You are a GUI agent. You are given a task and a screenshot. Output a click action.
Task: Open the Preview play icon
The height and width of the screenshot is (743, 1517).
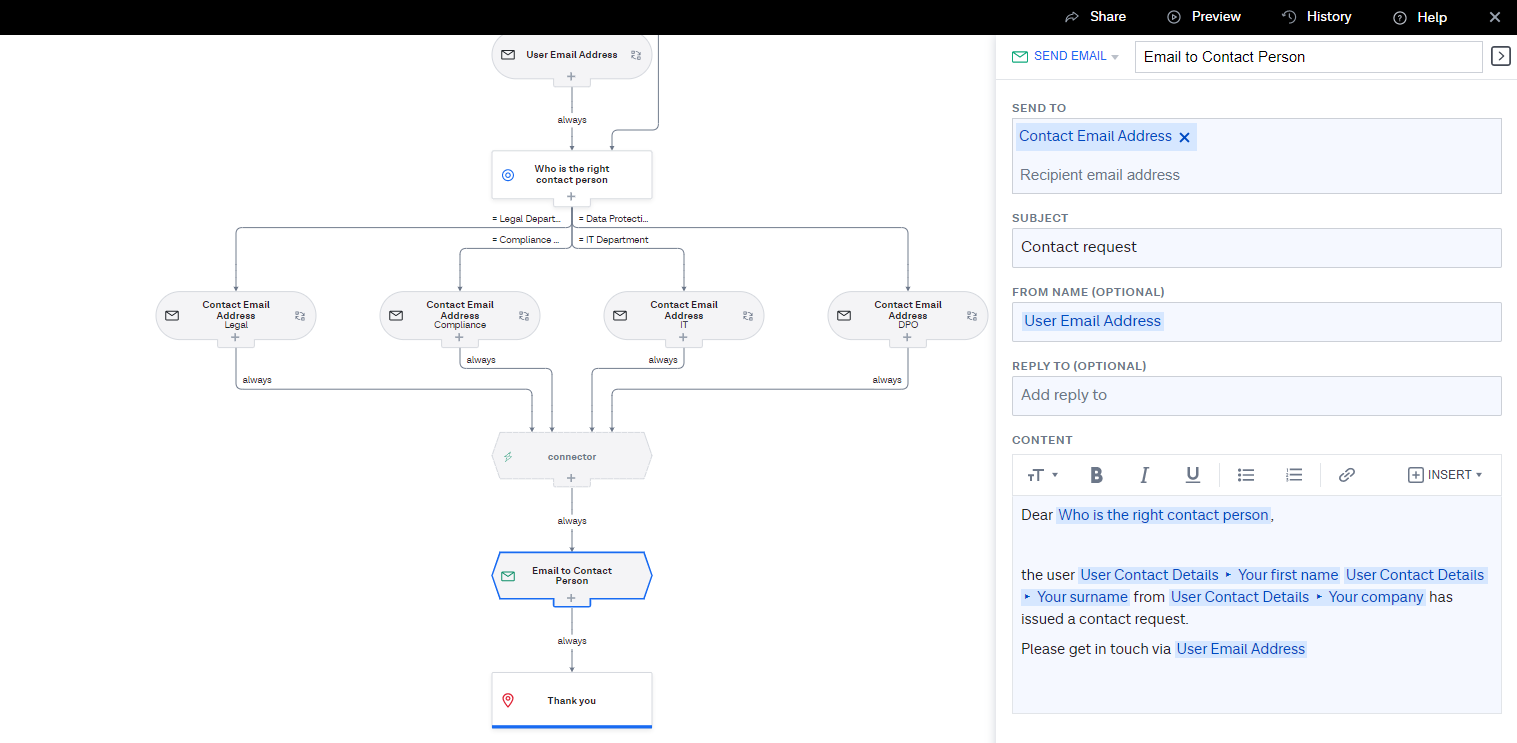coord(1174,17)
